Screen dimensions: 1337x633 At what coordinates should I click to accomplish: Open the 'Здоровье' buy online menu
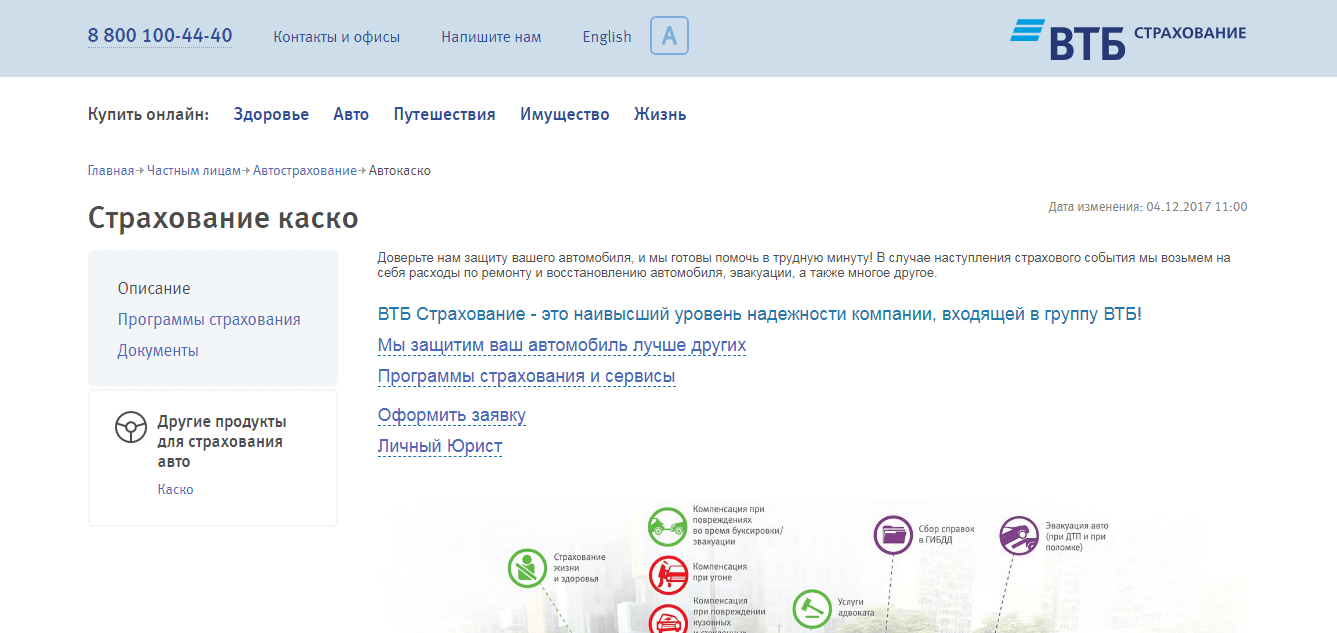271,115
